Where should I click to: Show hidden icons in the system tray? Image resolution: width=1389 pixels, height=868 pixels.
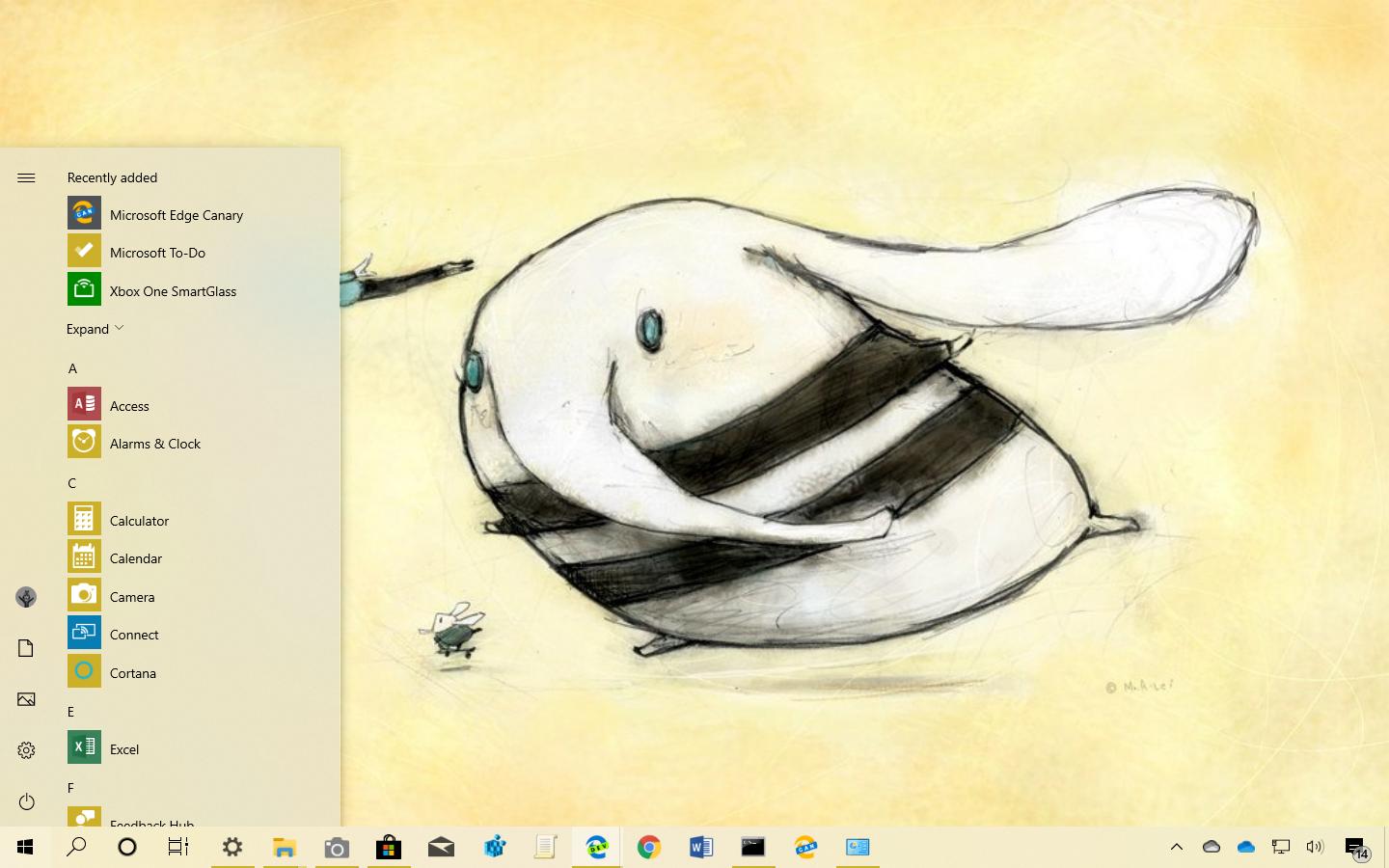tap(1176, 847)
